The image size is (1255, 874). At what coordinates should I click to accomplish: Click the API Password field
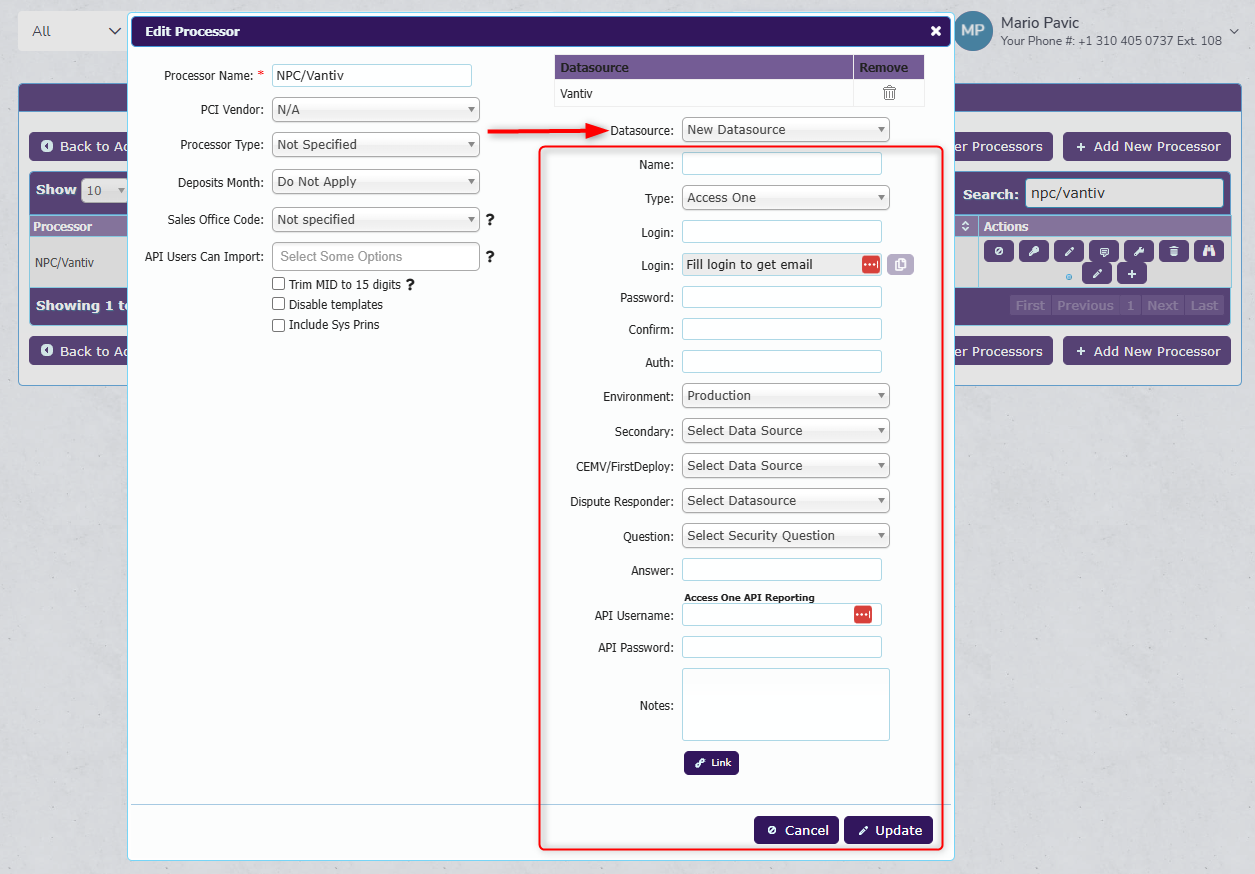pos(782,647)
